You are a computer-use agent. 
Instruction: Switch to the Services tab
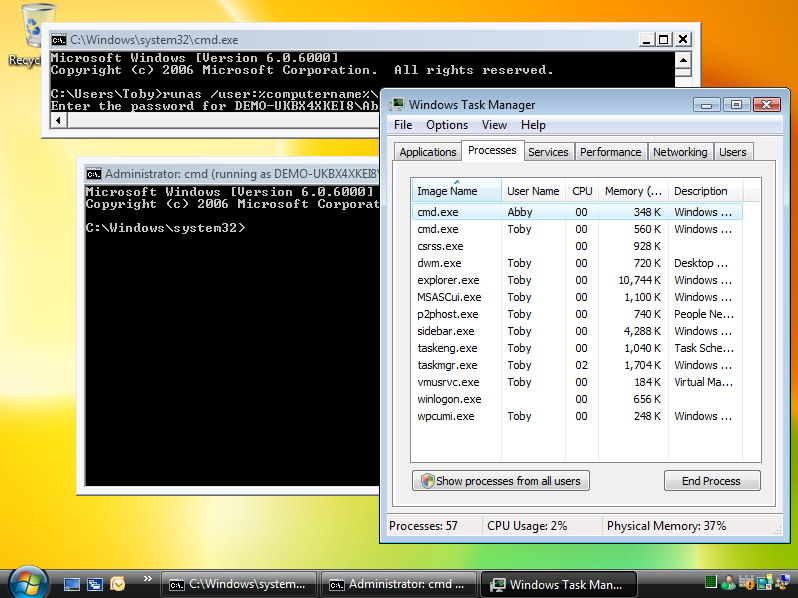(548, 152)
